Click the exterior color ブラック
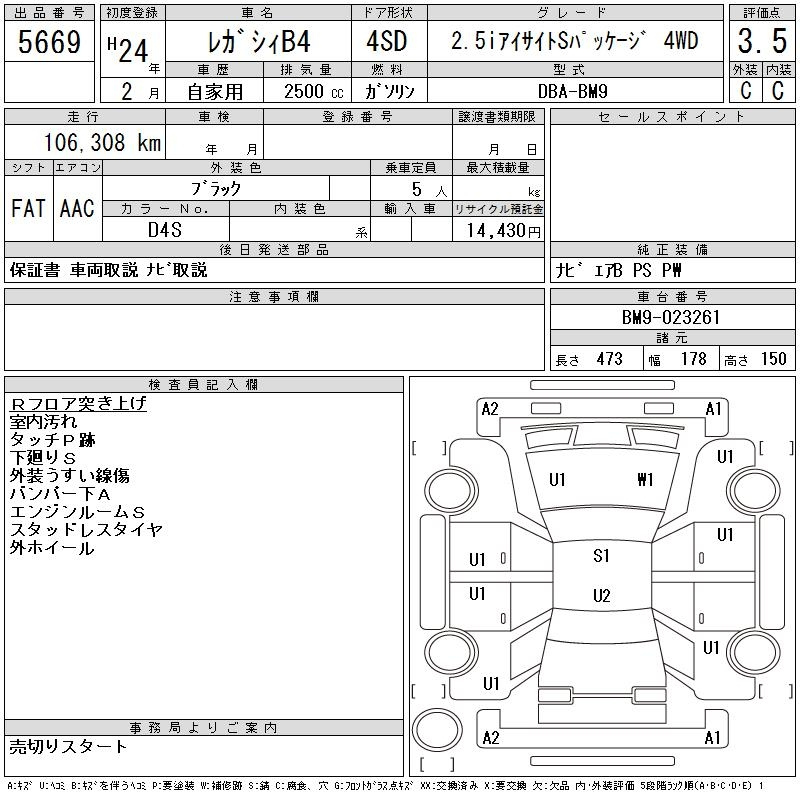Screen dimensions: 800x800 coord(216,189)
